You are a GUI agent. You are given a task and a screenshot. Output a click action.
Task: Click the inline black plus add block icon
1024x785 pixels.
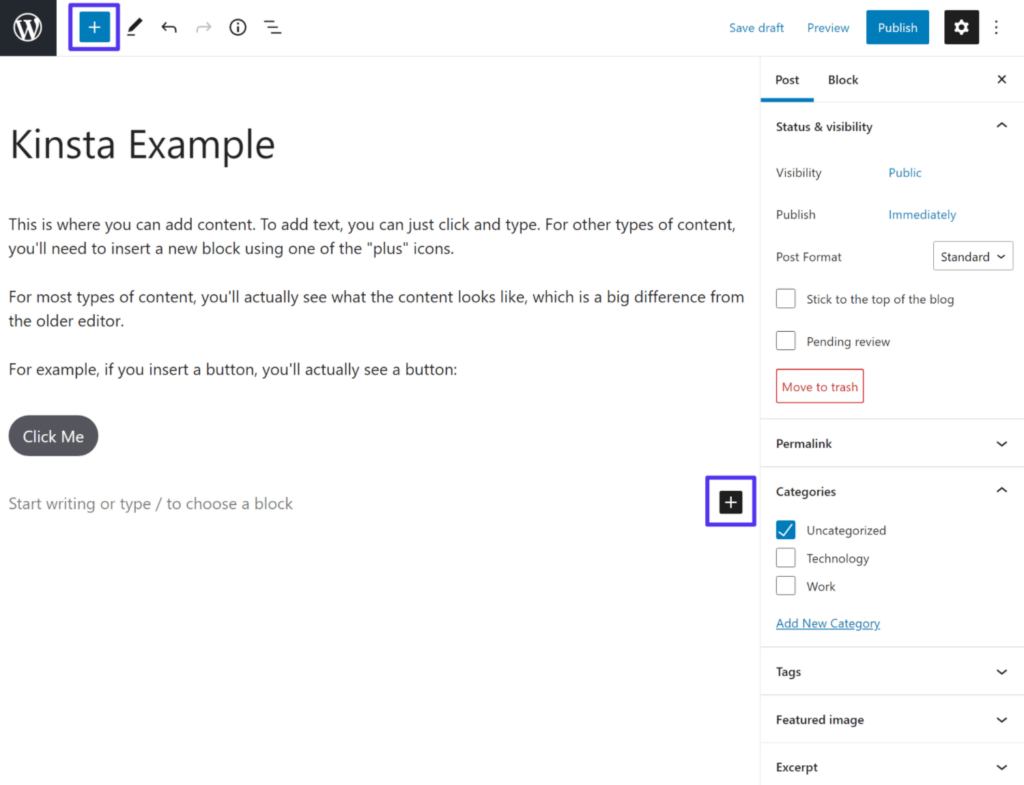[x=731, y=502]
